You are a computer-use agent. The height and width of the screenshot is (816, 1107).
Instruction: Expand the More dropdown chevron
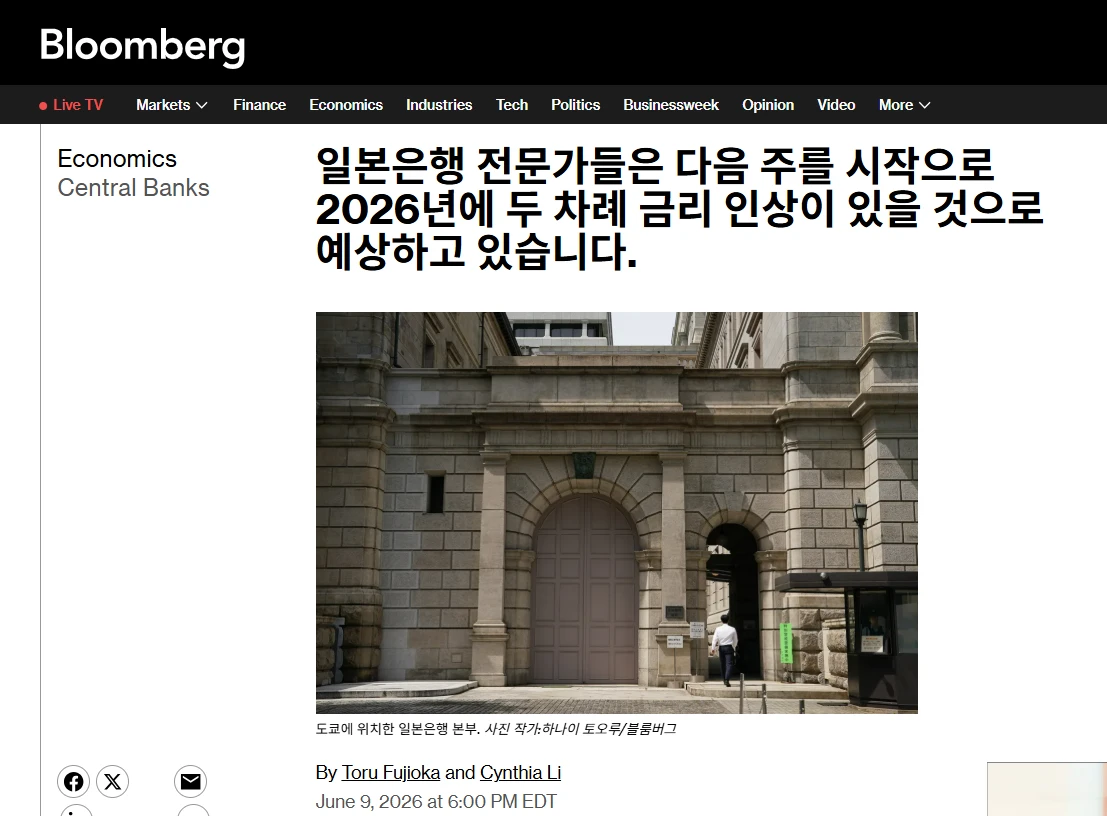[924, 105]
